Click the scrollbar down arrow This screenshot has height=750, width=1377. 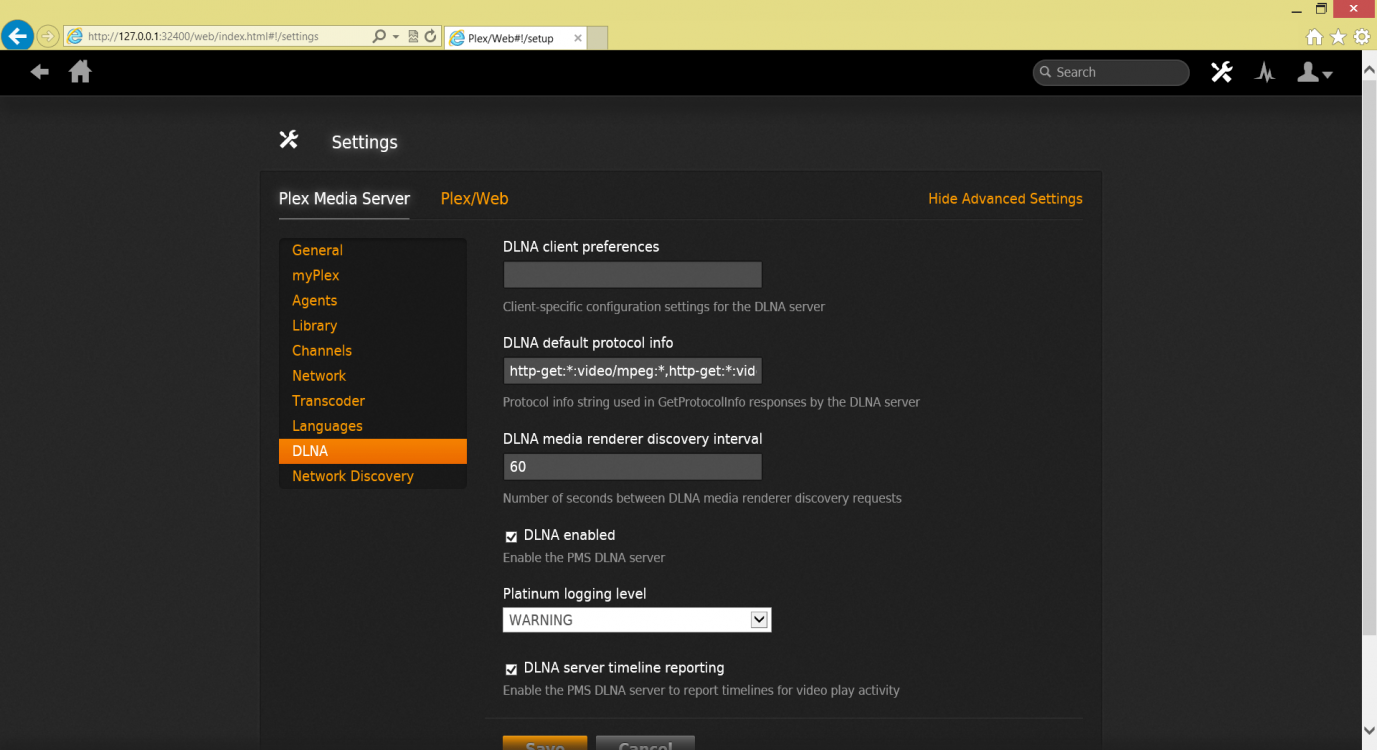click(1369, 731)
